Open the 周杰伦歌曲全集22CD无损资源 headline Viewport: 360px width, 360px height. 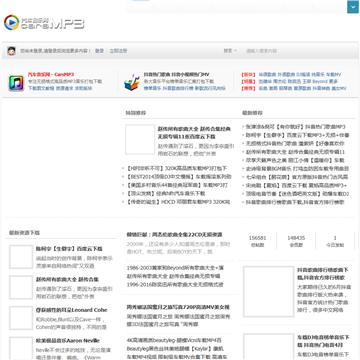coord(174,235)
